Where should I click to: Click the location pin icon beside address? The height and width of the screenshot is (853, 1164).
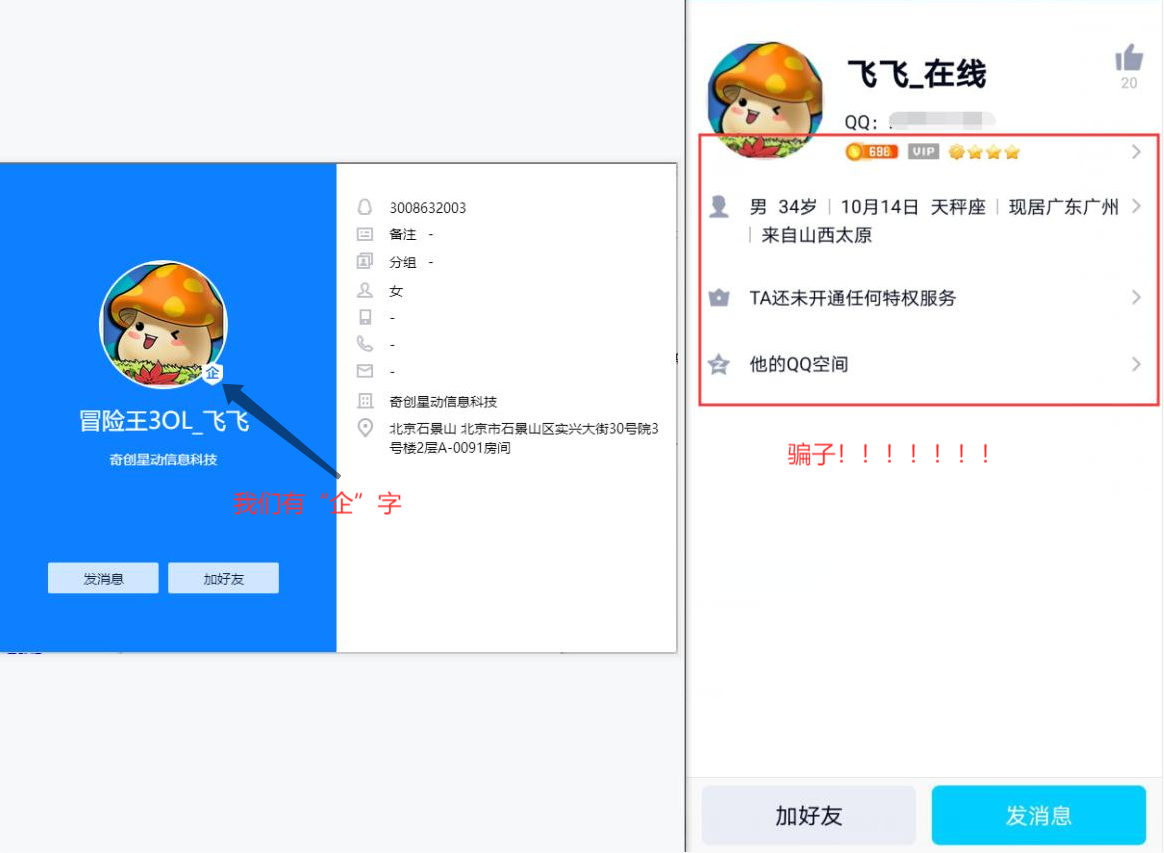(364, 428)
